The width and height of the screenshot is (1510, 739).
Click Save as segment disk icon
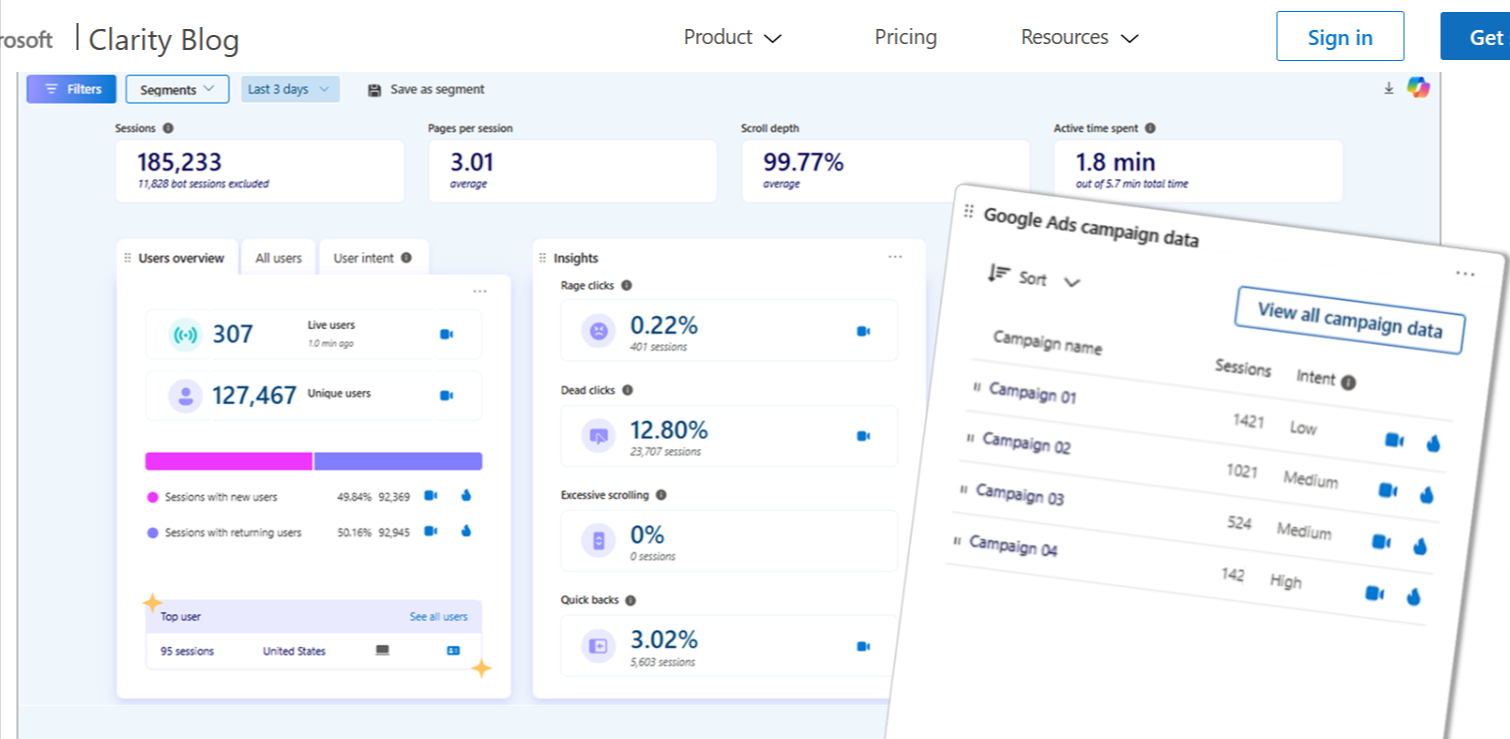[x=375, y=90]
